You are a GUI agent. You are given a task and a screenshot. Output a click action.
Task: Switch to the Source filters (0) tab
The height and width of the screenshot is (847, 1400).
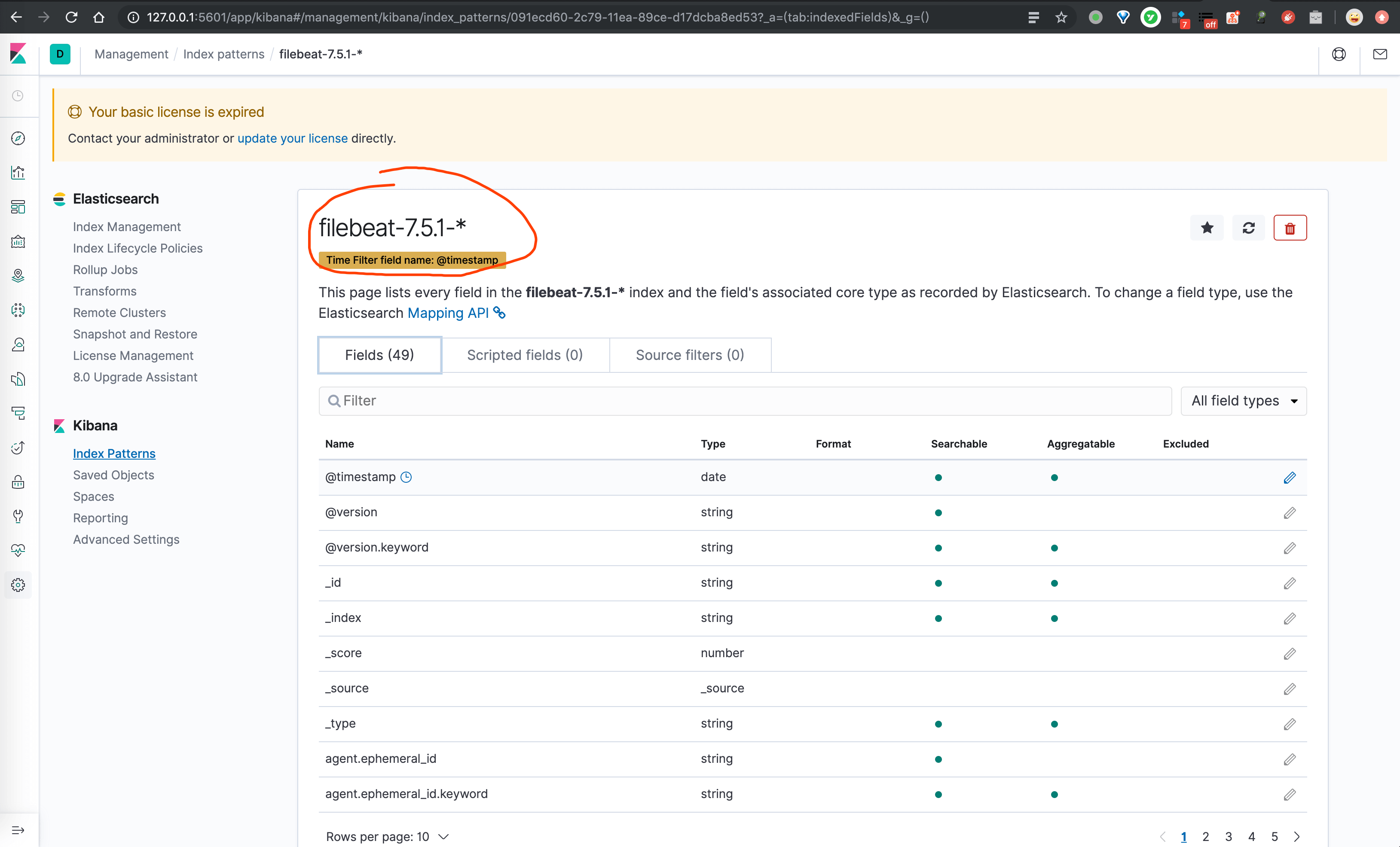coord(690,355)
